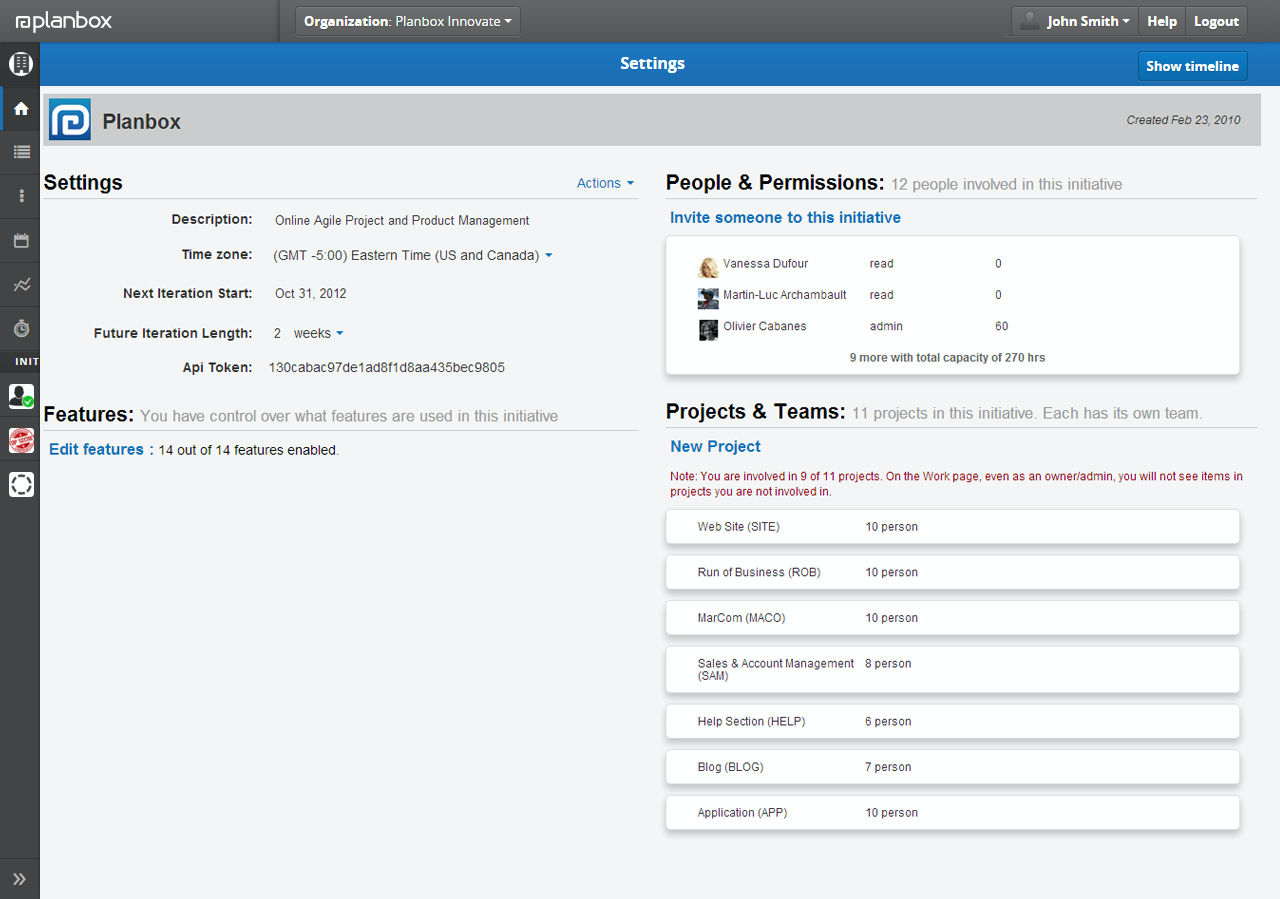Open Sales & Account Management (SAM) project
The width and height of the screenshot is (1280, 899).
click(952, 670)
